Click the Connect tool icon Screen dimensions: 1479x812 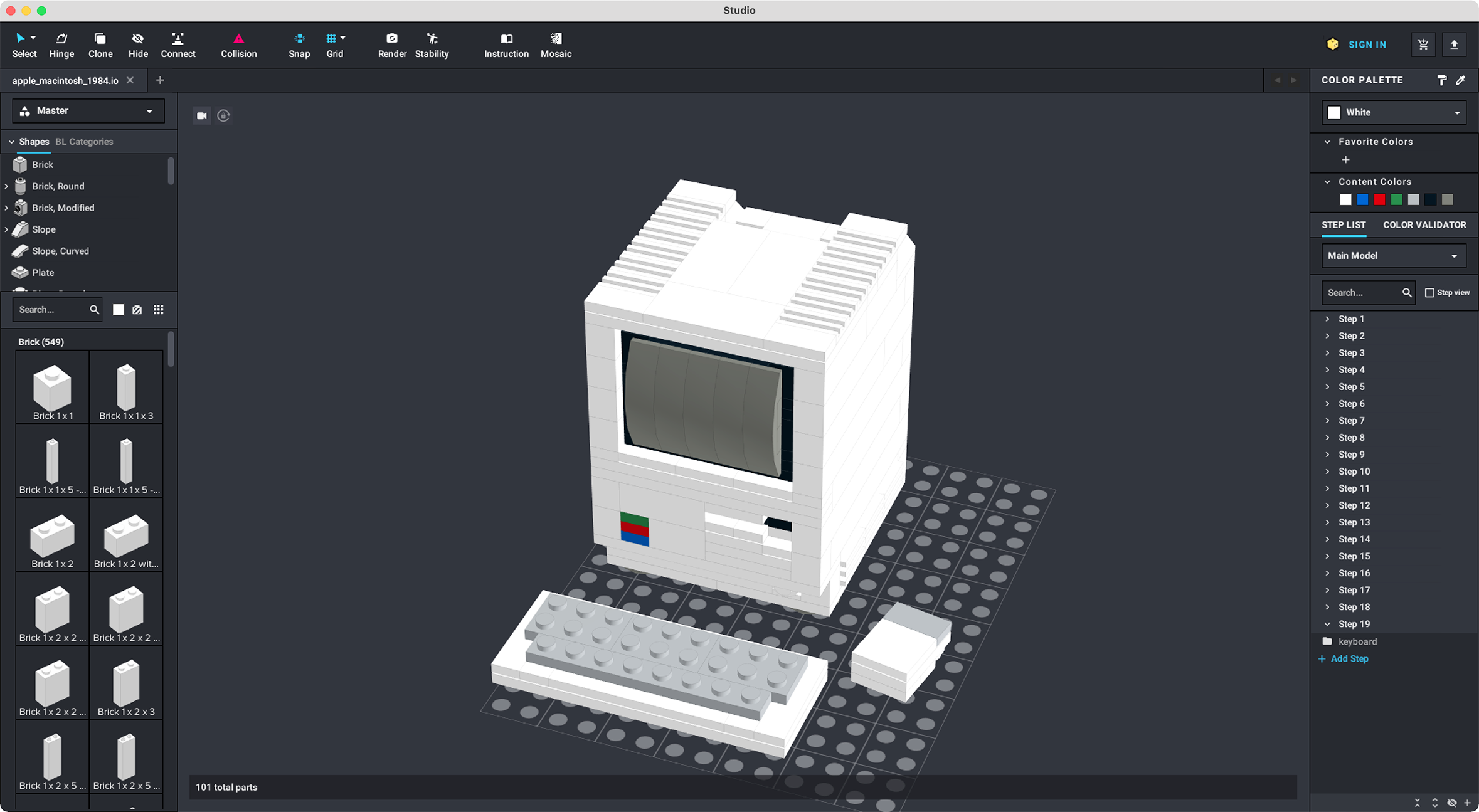[178, 39]
